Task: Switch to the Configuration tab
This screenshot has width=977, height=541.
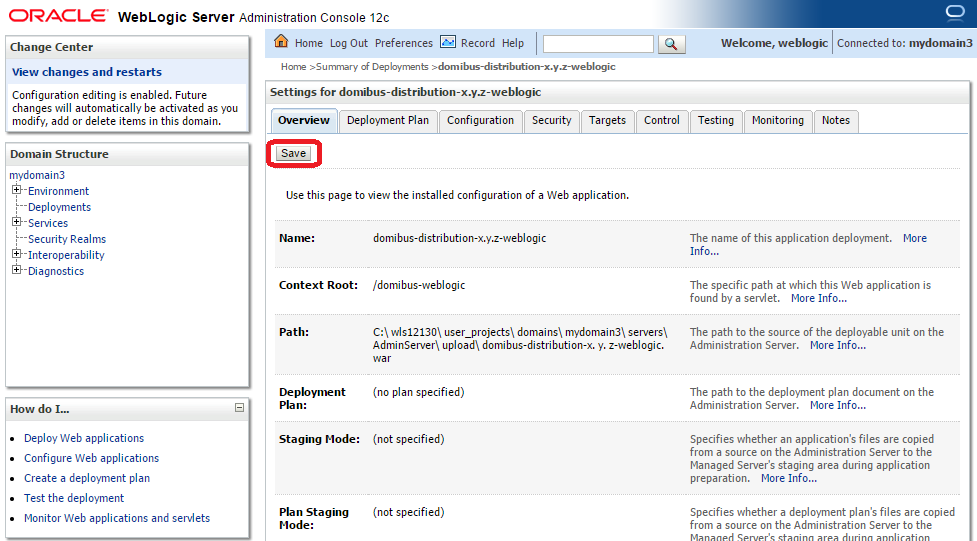Action: tap(480, 120)
